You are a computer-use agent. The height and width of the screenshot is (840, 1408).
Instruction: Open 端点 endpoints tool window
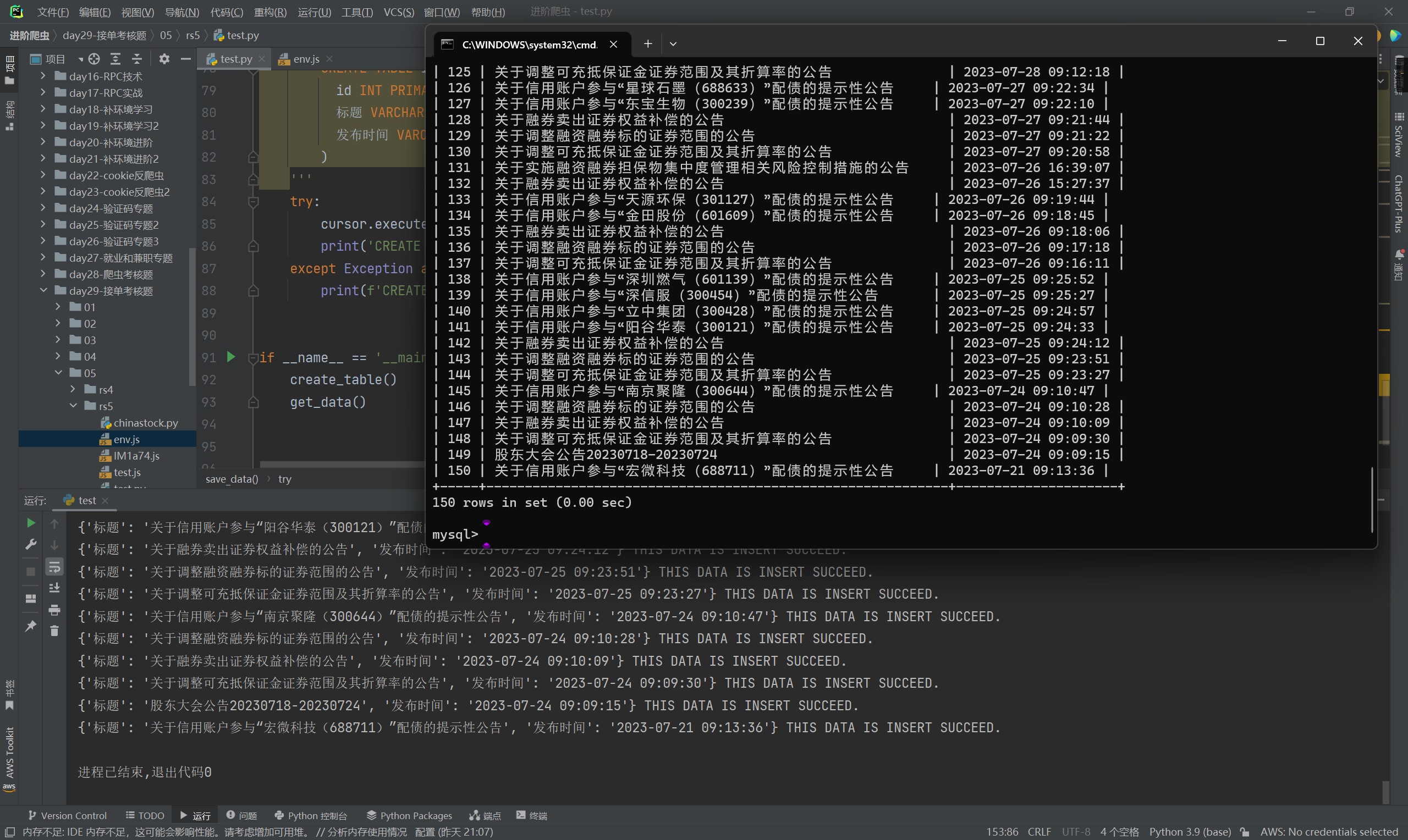(x=485, y=815)
